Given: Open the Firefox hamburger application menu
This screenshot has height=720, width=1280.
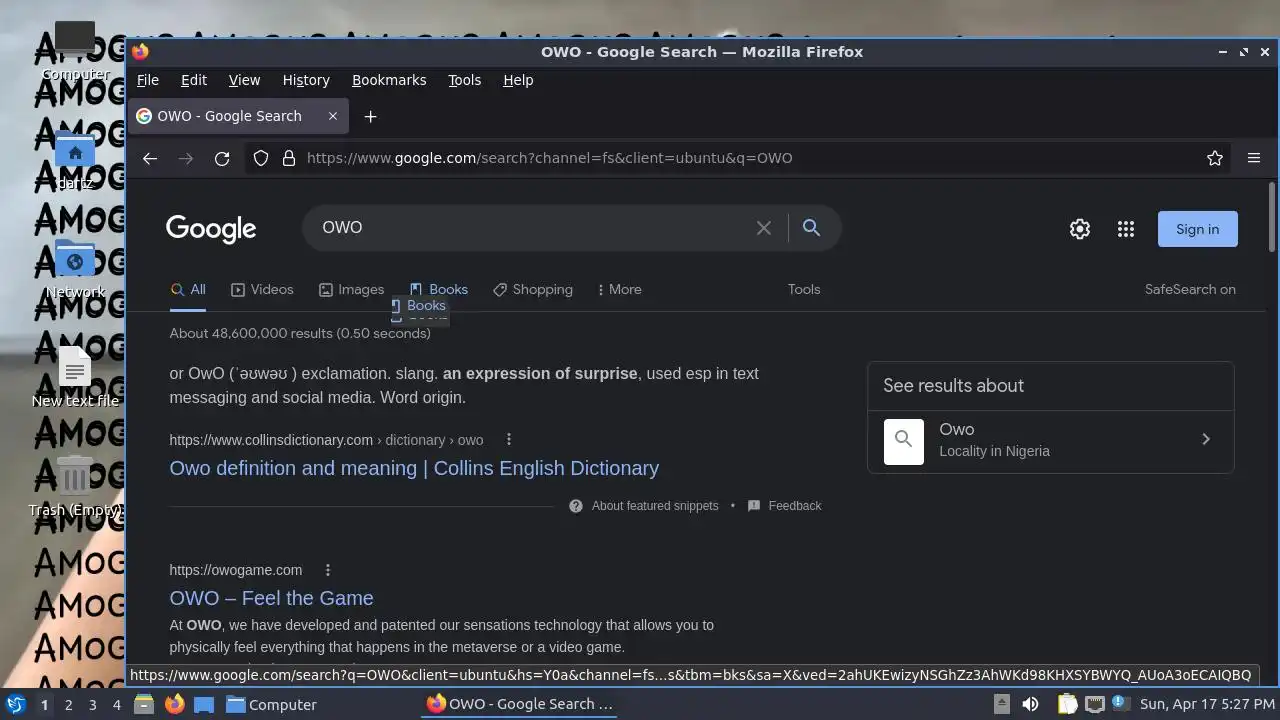Looking at the screenshot, I should (x=1254, y=158).
